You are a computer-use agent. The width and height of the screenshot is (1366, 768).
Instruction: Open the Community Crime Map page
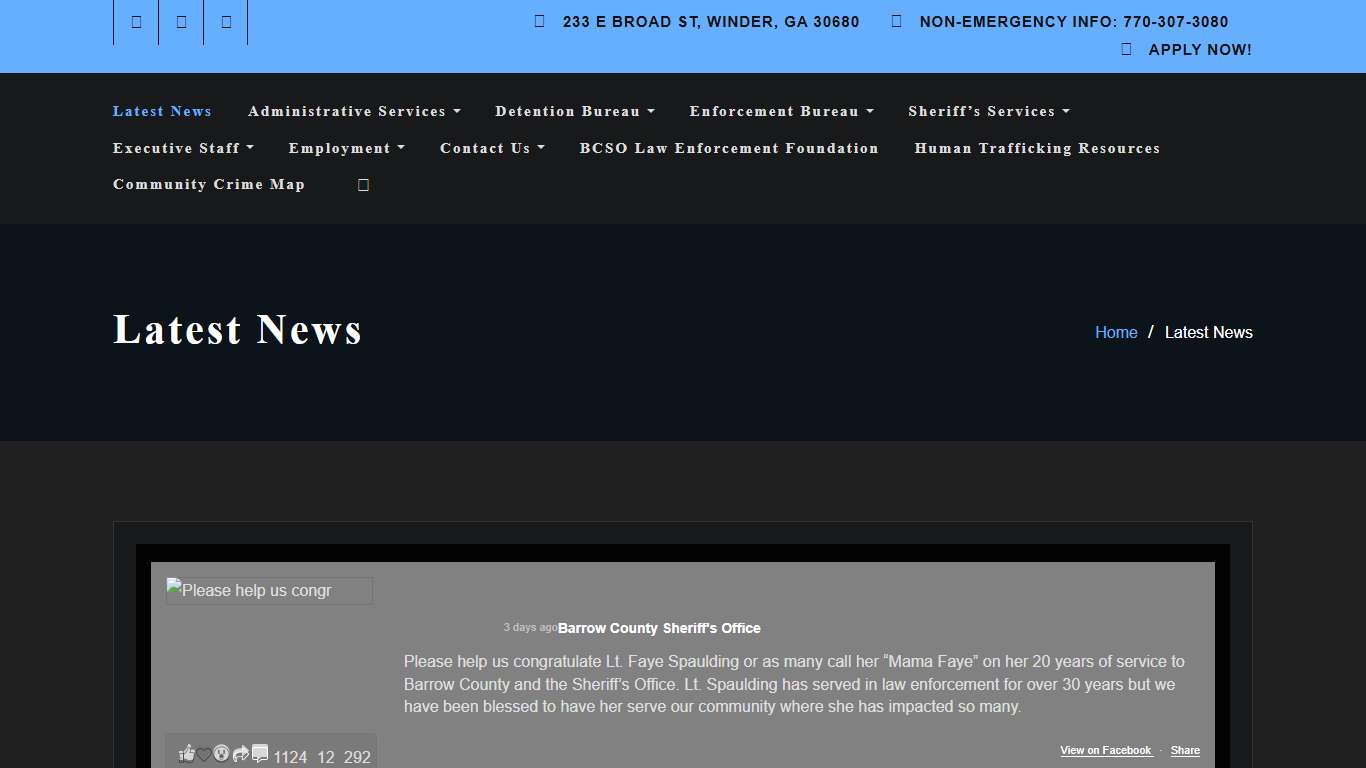point(208,184)
